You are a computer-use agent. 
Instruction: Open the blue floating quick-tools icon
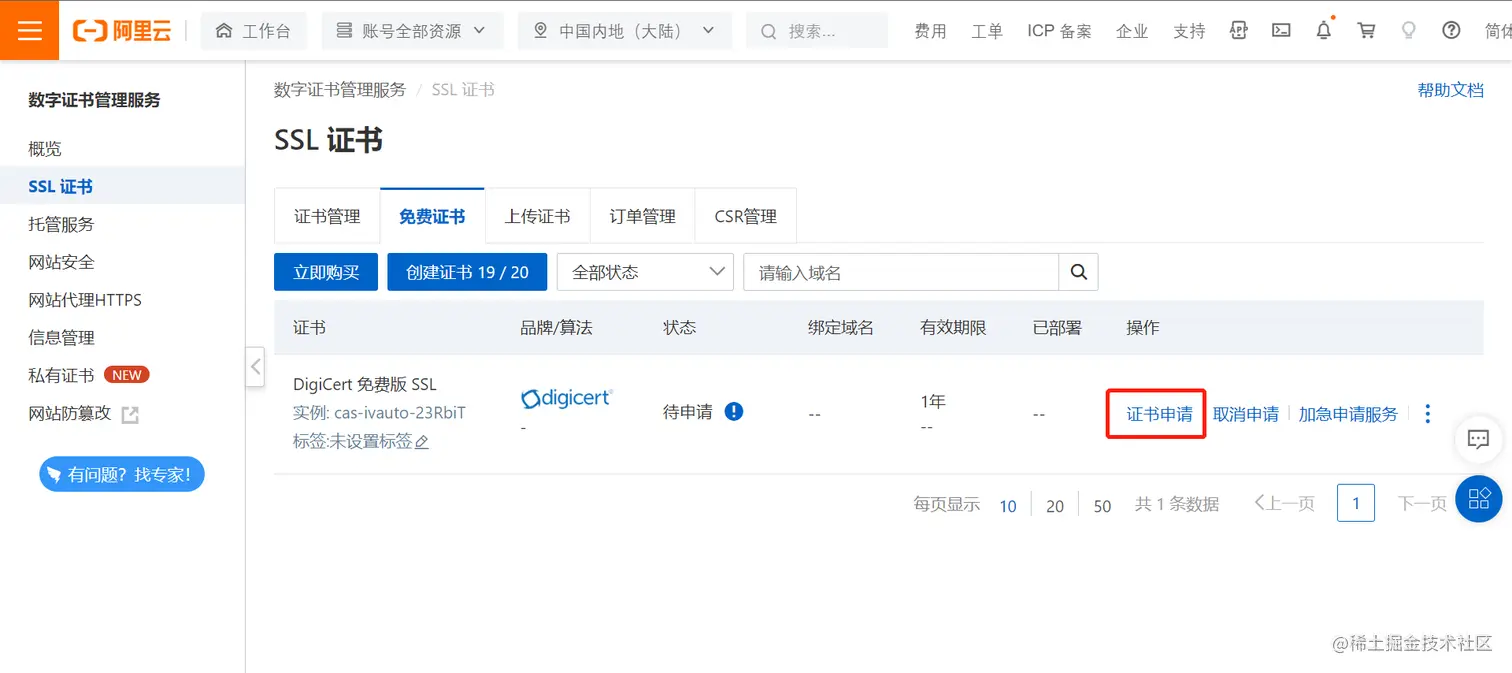point(1479,498)
